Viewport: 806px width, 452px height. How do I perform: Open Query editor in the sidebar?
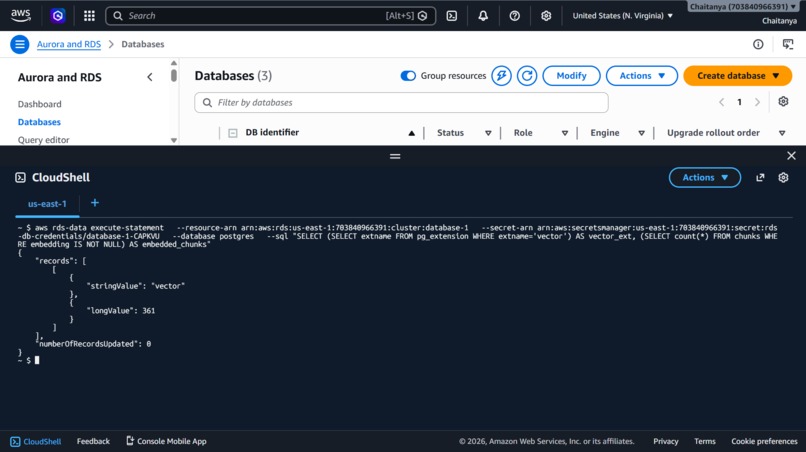(44, 140)
